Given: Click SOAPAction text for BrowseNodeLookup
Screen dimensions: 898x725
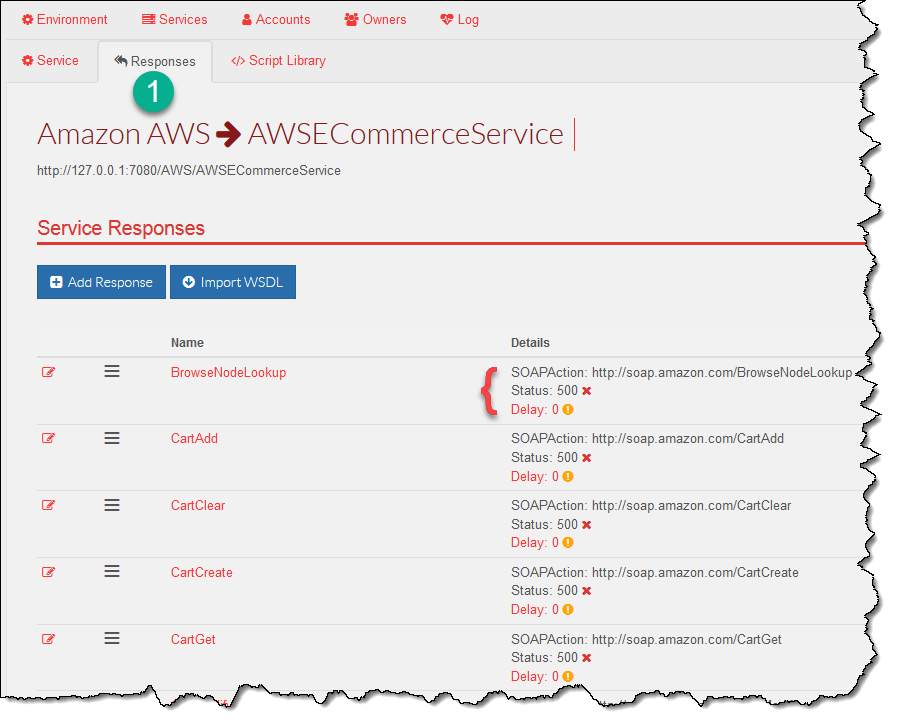Looking at the screenshot, I should pyautogui.click(x=682, y=372).
